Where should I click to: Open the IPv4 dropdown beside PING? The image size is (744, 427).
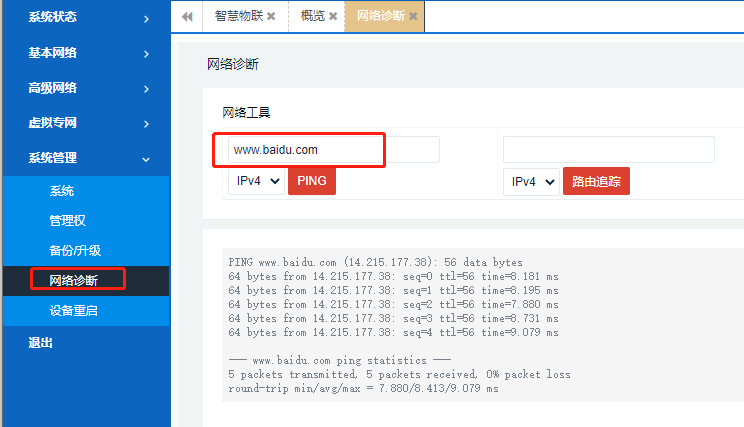pos(256,182)
